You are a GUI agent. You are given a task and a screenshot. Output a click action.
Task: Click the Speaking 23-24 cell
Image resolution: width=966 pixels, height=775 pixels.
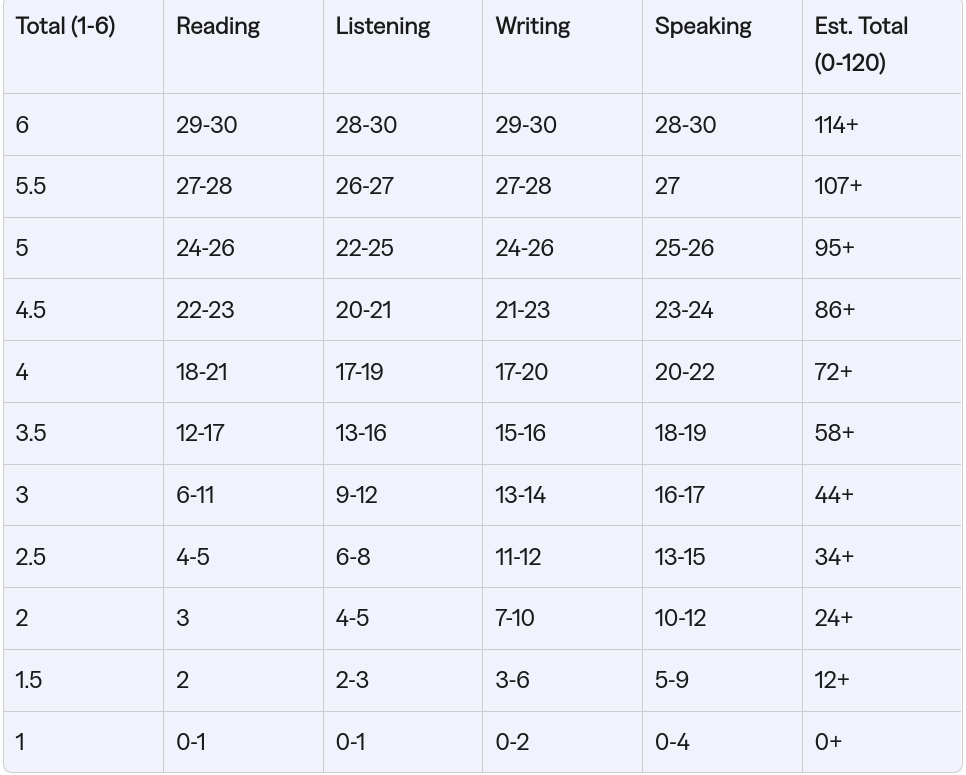684,310
